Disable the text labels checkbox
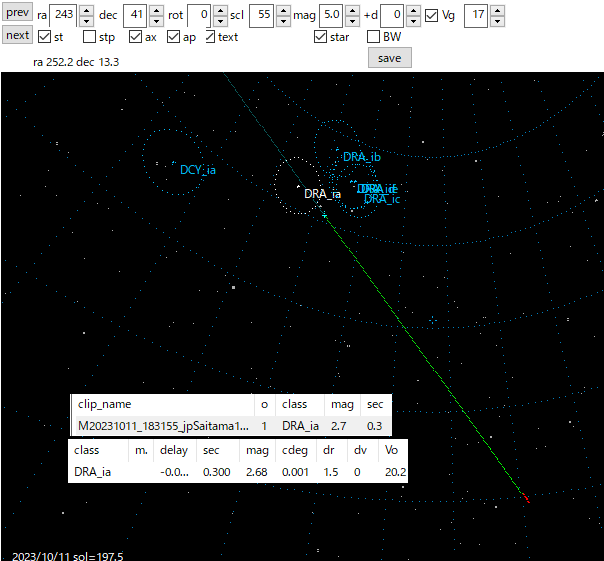Screen dimensions: 604x561 point(211,37)
